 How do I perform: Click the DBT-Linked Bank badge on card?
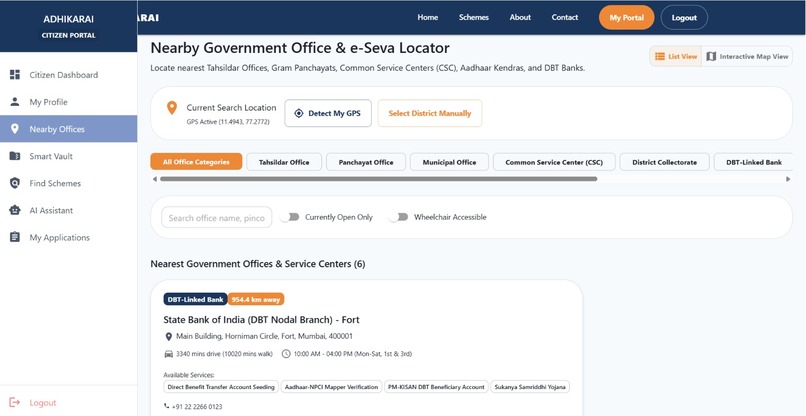point(195,299)
